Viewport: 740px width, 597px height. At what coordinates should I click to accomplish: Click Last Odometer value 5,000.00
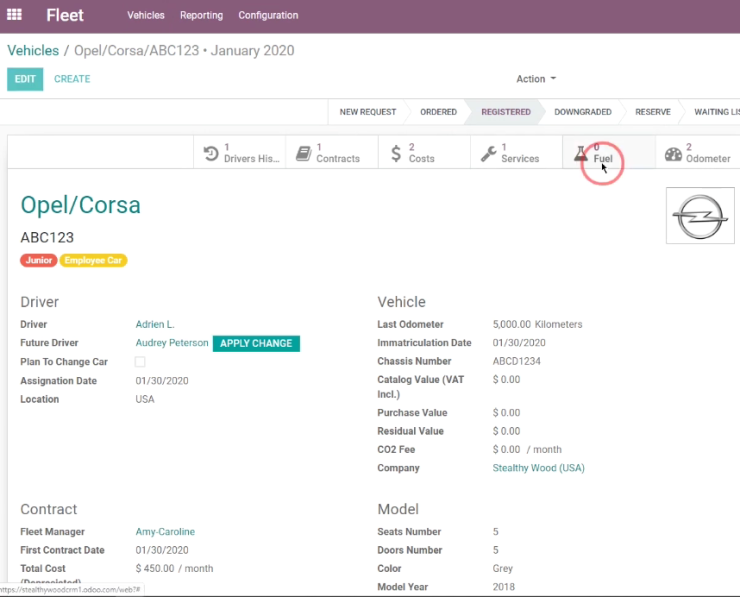(512, 324)
